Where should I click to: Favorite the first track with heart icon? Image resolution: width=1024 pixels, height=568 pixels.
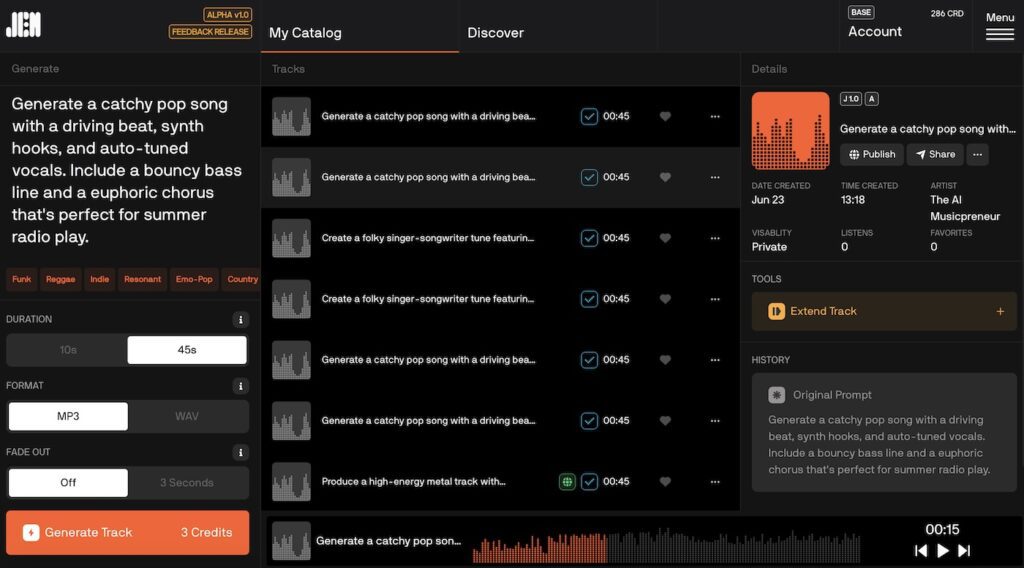[665, 116]
